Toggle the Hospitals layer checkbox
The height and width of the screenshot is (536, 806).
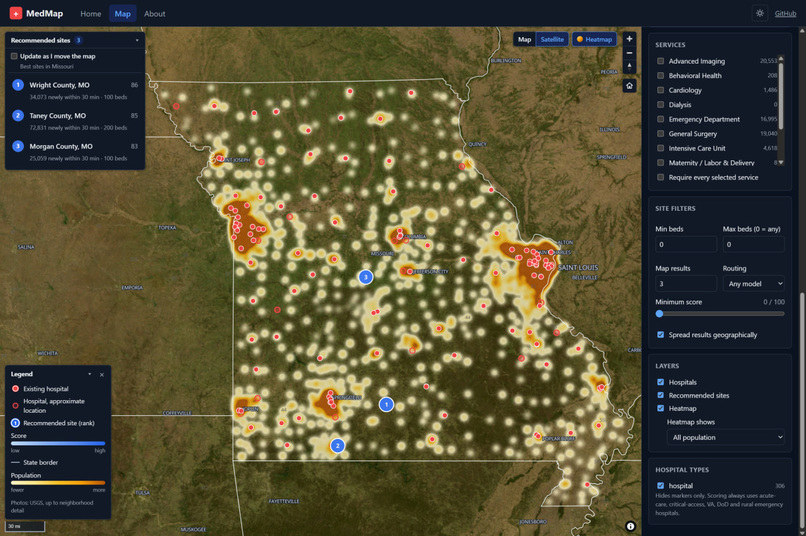(661, 382)
